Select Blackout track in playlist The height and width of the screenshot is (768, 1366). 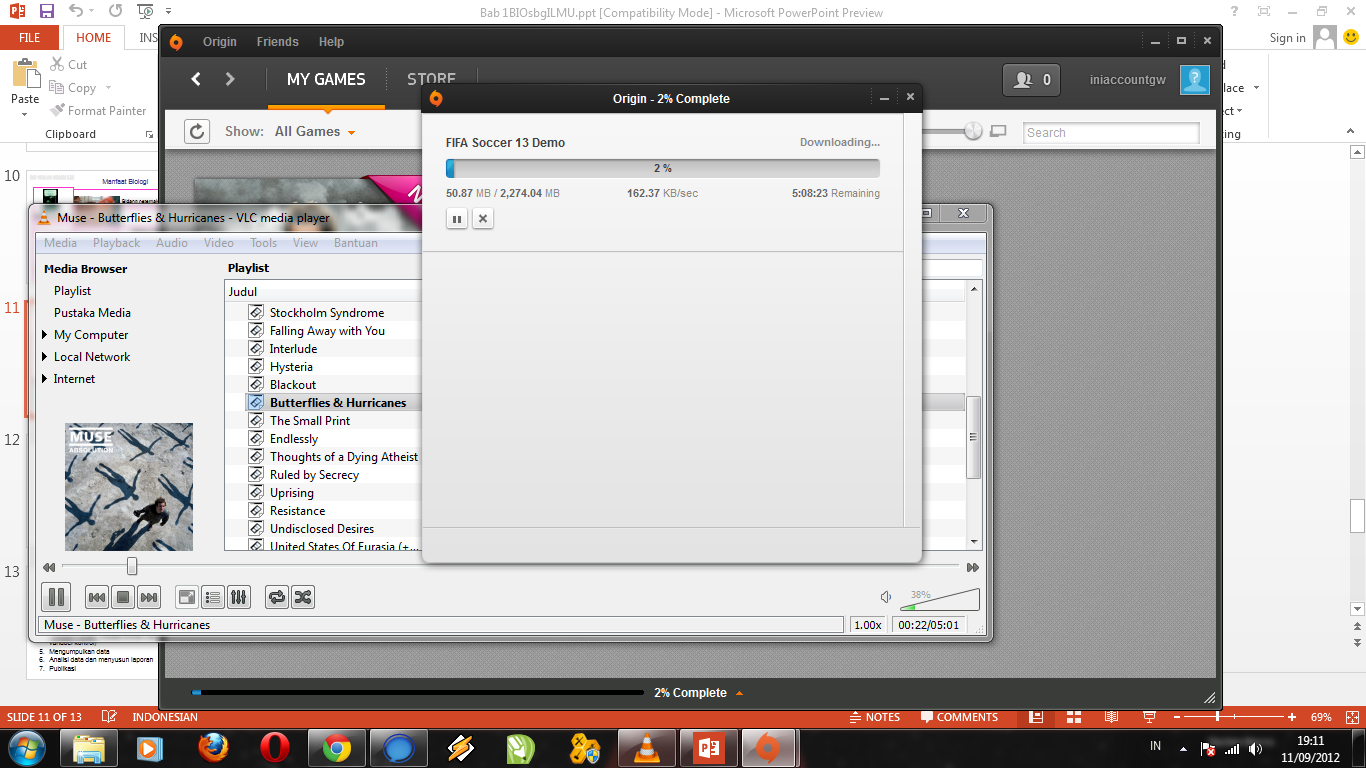293,385
